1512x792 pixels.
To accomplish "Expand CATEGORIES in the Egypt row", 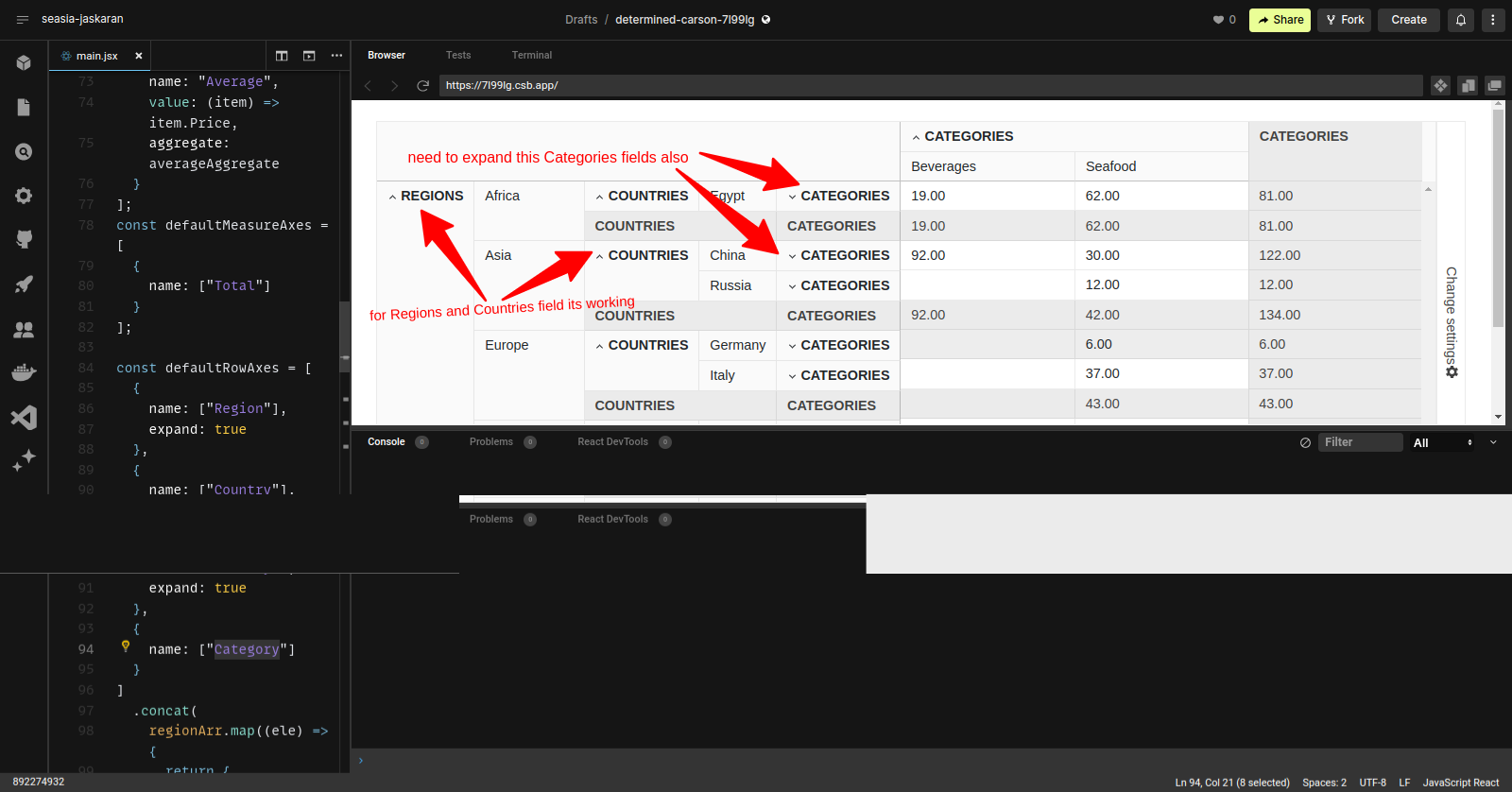I will (792, 197).
